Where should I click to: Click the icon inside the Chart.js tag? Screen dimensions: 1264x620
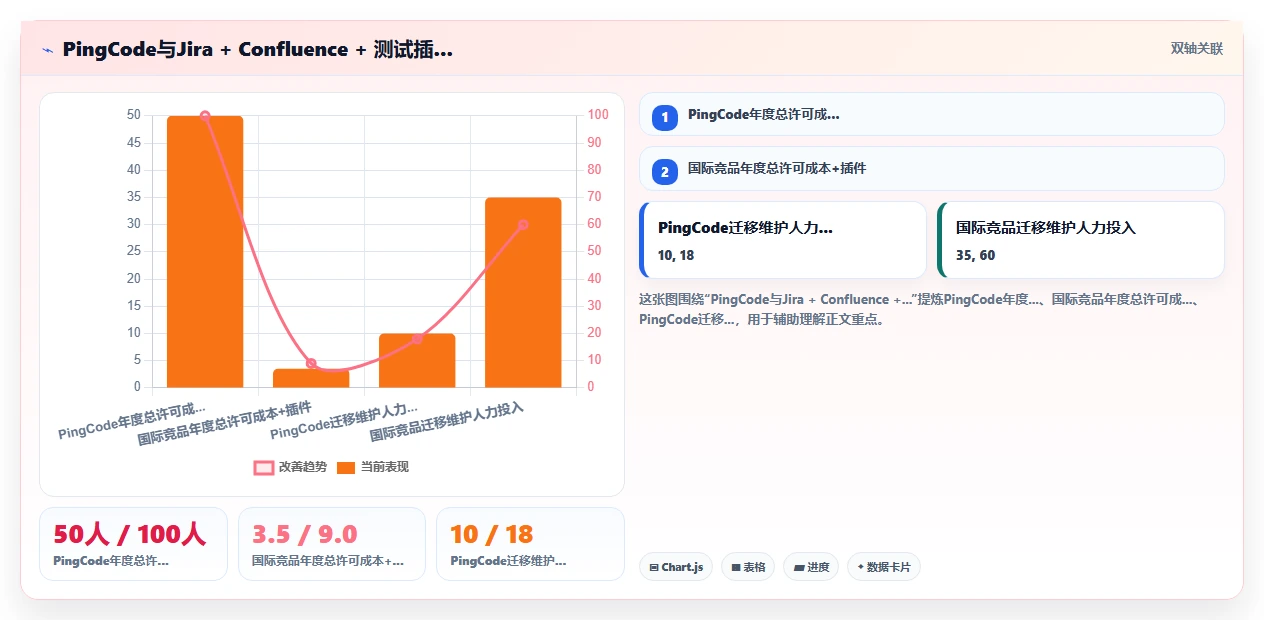click(x=654, y=568)
